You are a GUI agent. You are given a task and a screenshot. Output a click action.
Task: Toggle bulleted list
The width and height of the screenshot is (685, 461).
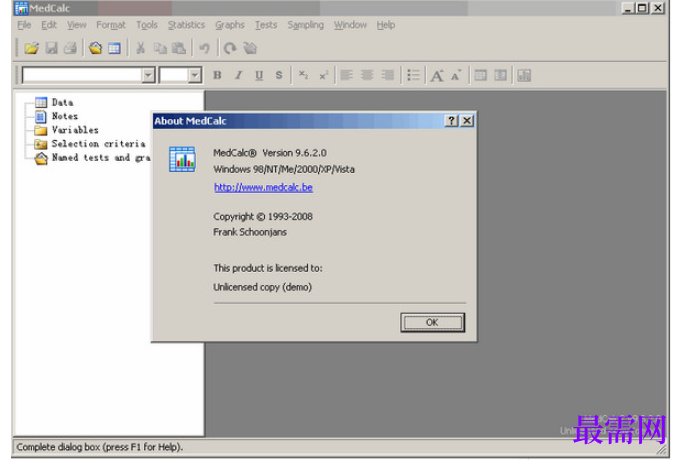click(413, 76)
